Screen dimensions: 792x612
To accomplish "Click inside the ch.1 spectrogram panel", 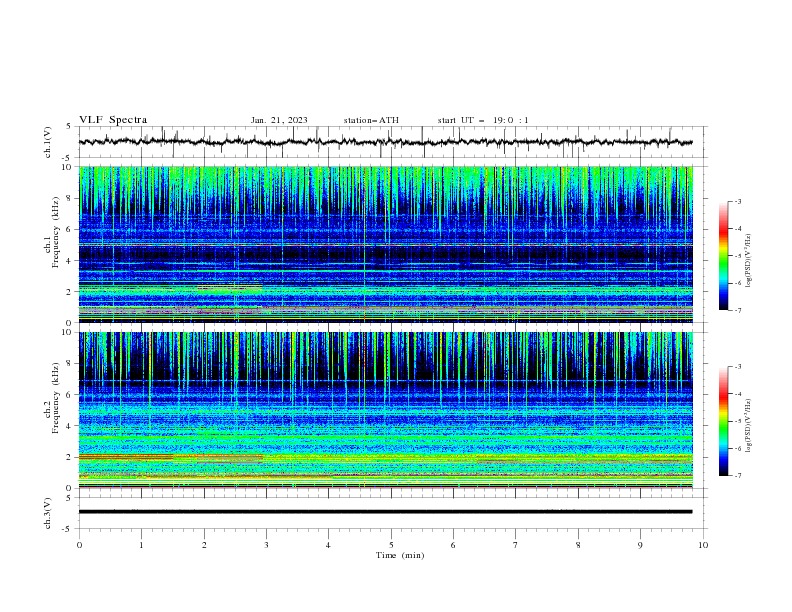I will coord(386,244).
